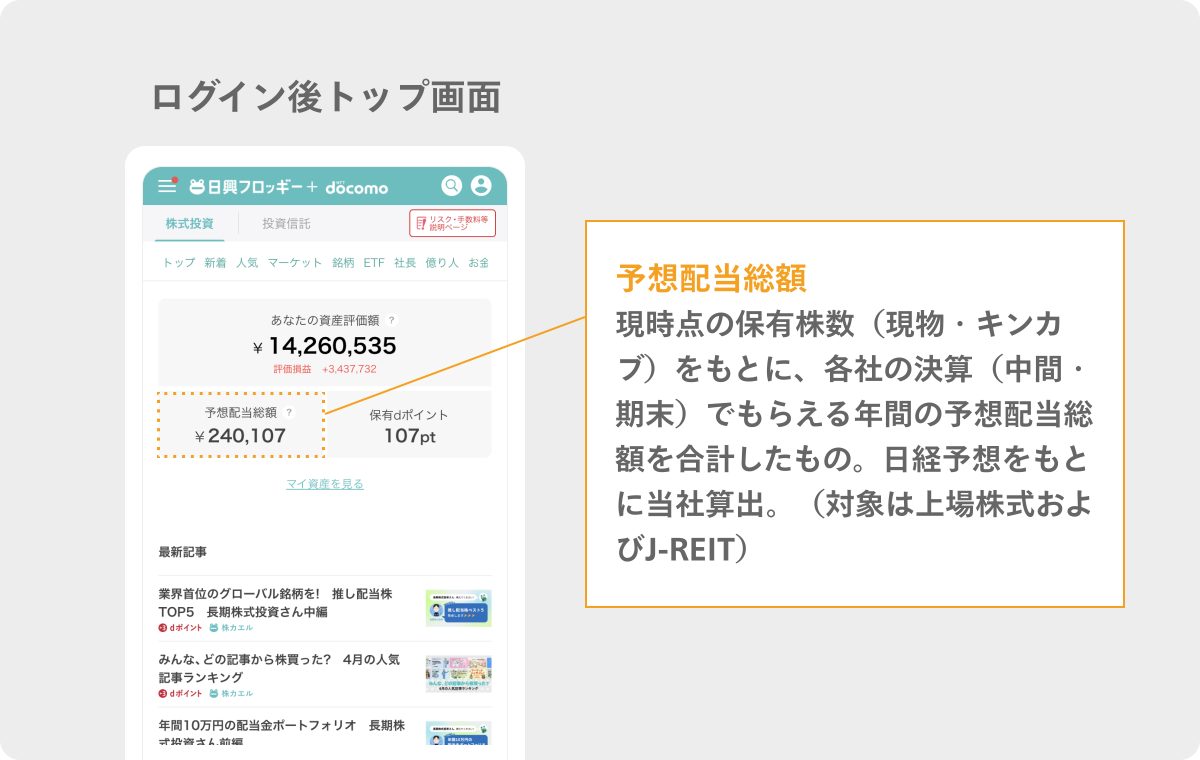Screen dimensions: 1200x760
Task: Select 新着 in the category menu
Action: tap(215, 263)
